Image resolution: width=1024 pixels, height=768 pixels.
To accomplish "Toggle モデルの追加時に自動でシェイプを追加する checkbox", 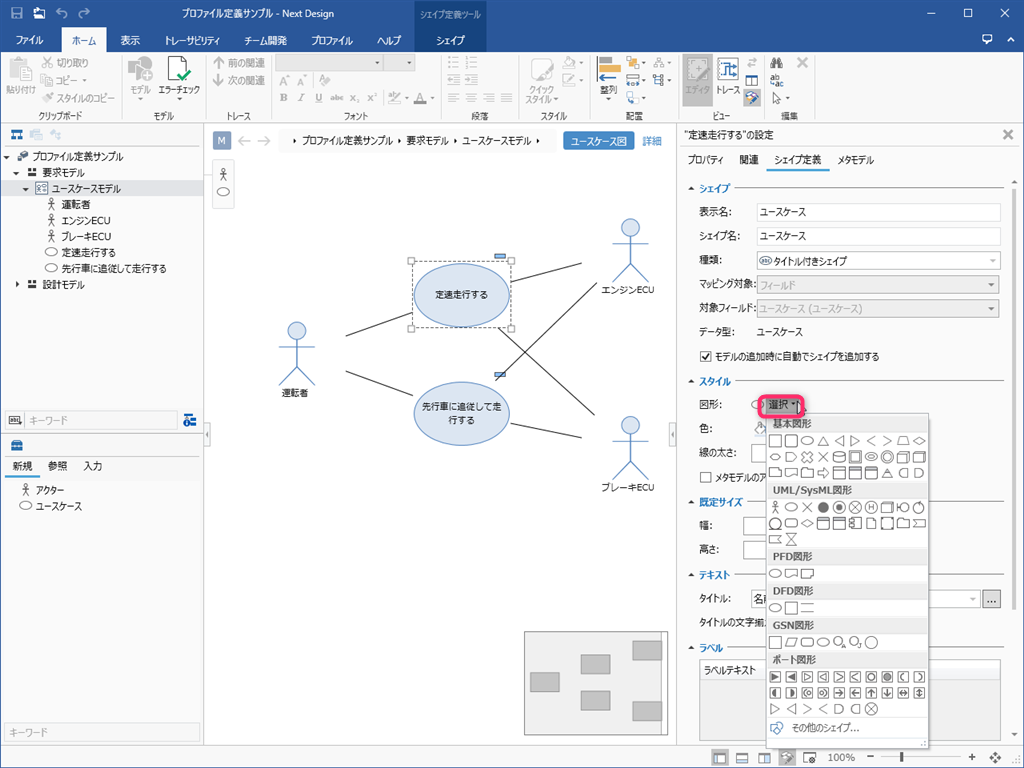I will (x=706, y=356).
